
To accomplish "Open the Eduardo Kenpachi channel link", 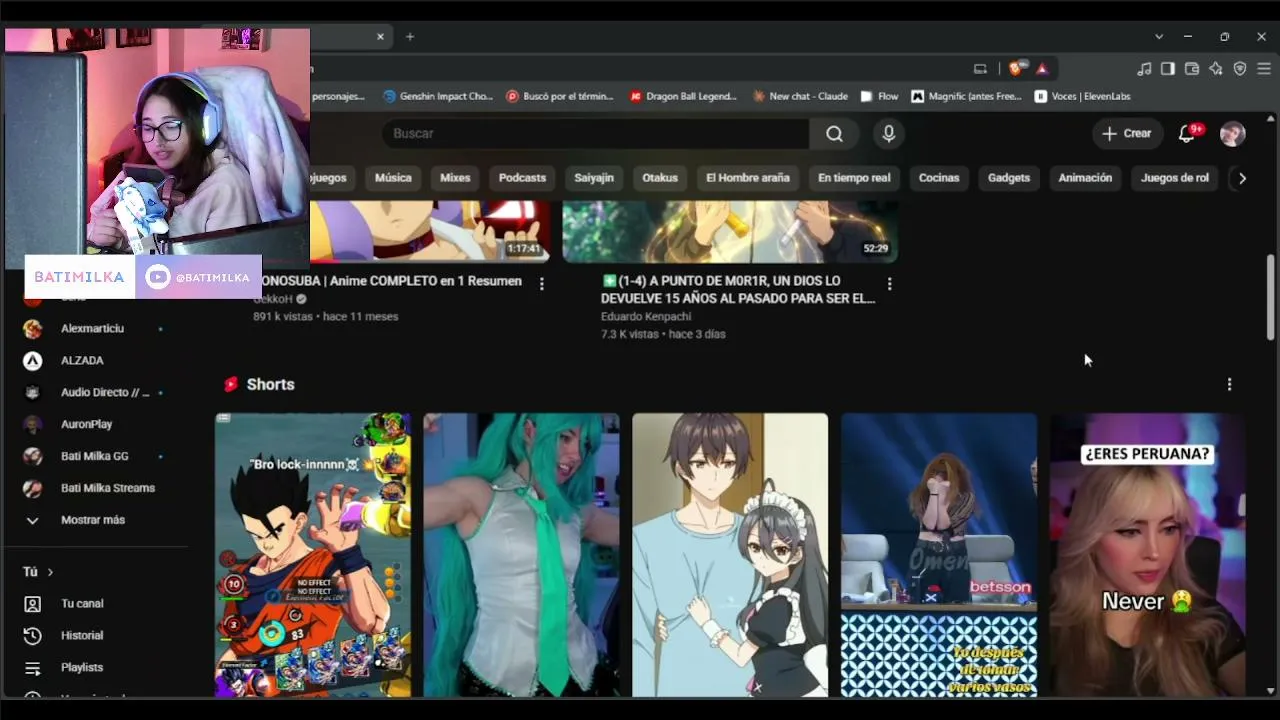I will tap(645, 316).
